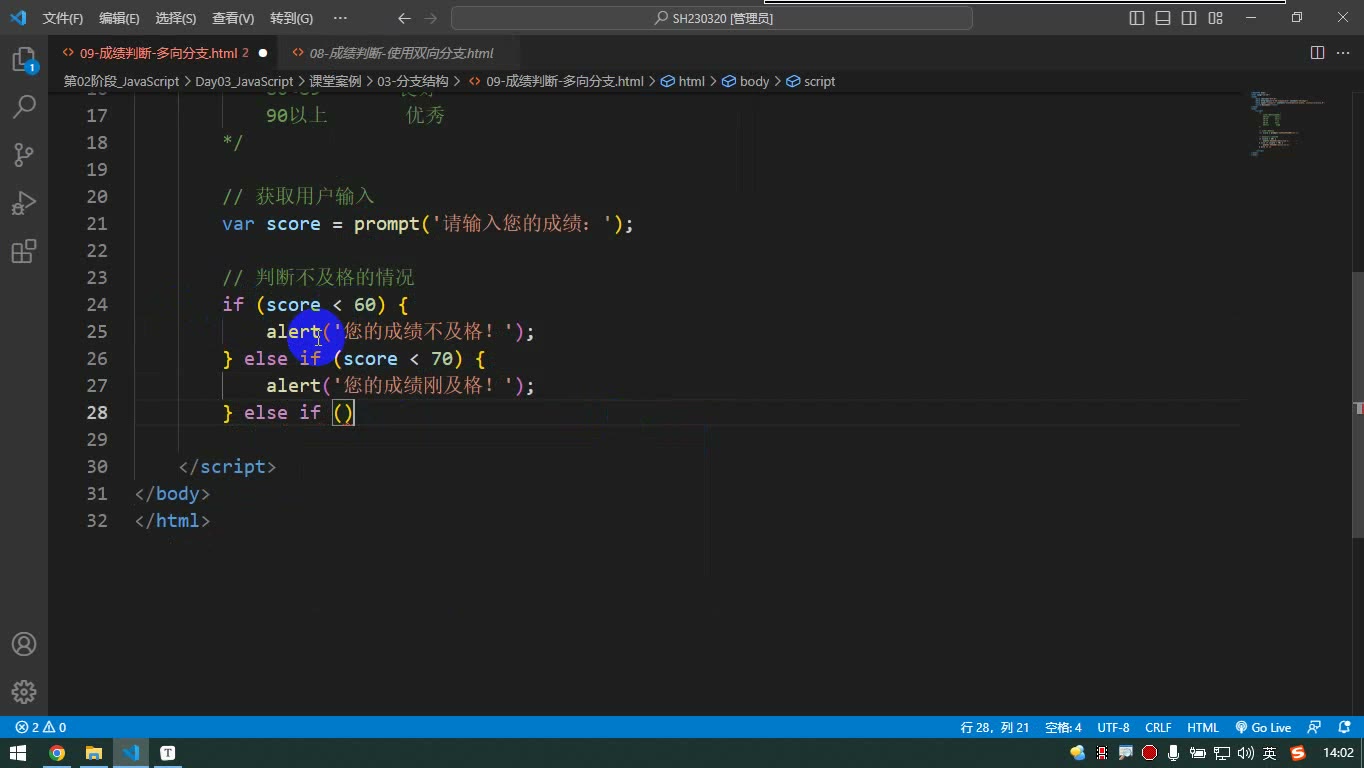The height and width of the screenshot is (768, 1364).
Task: Open the 查看(V) menu
Action: (233, 18)
